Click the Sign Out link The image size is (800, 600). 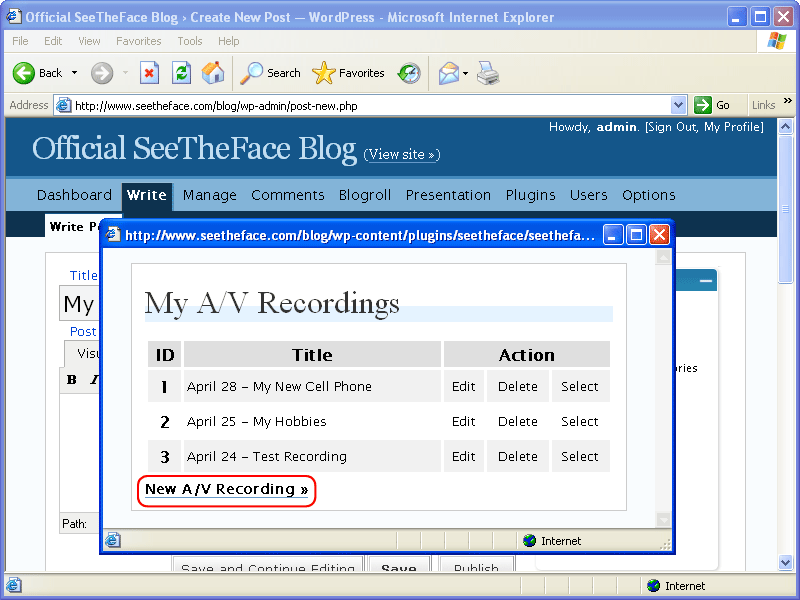(672, 127)
